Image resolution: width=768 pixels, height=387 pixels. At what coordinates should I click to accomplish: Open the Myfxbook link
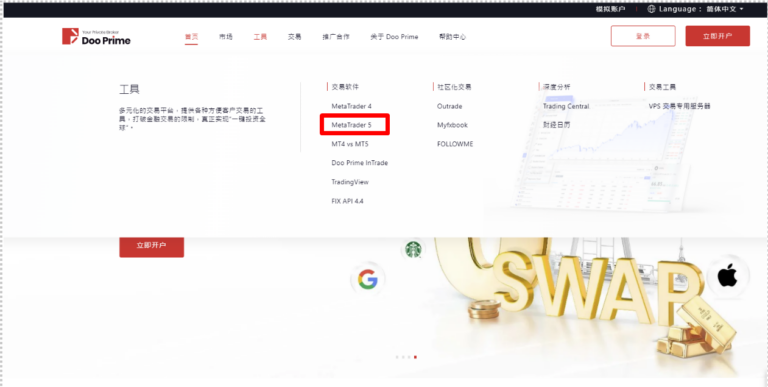(453, 125)
